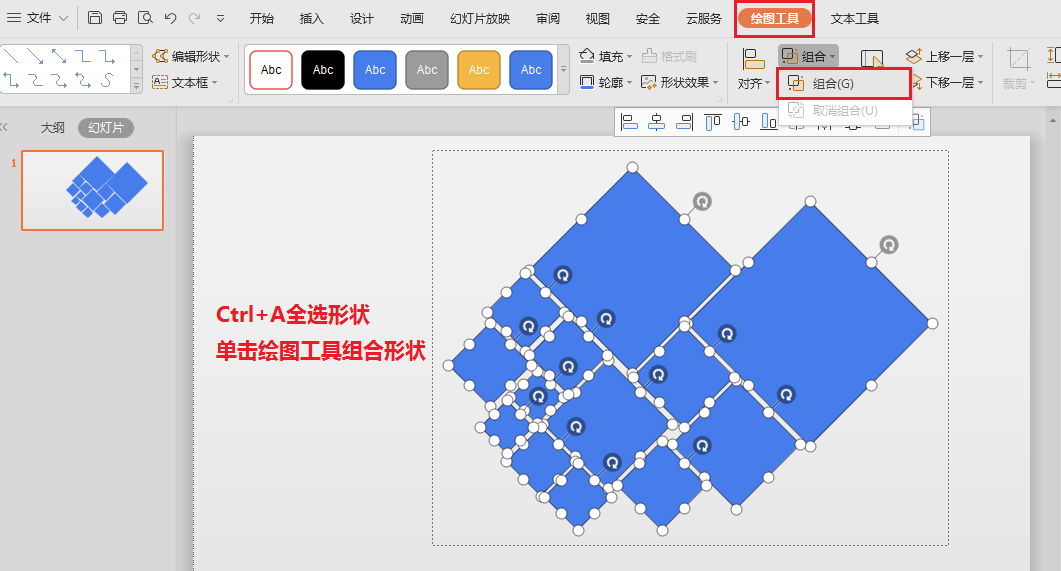Select the S-shaped curve drawing tool
The height and width of the screenshot is (571, 1061).
[x=106, y=81]
